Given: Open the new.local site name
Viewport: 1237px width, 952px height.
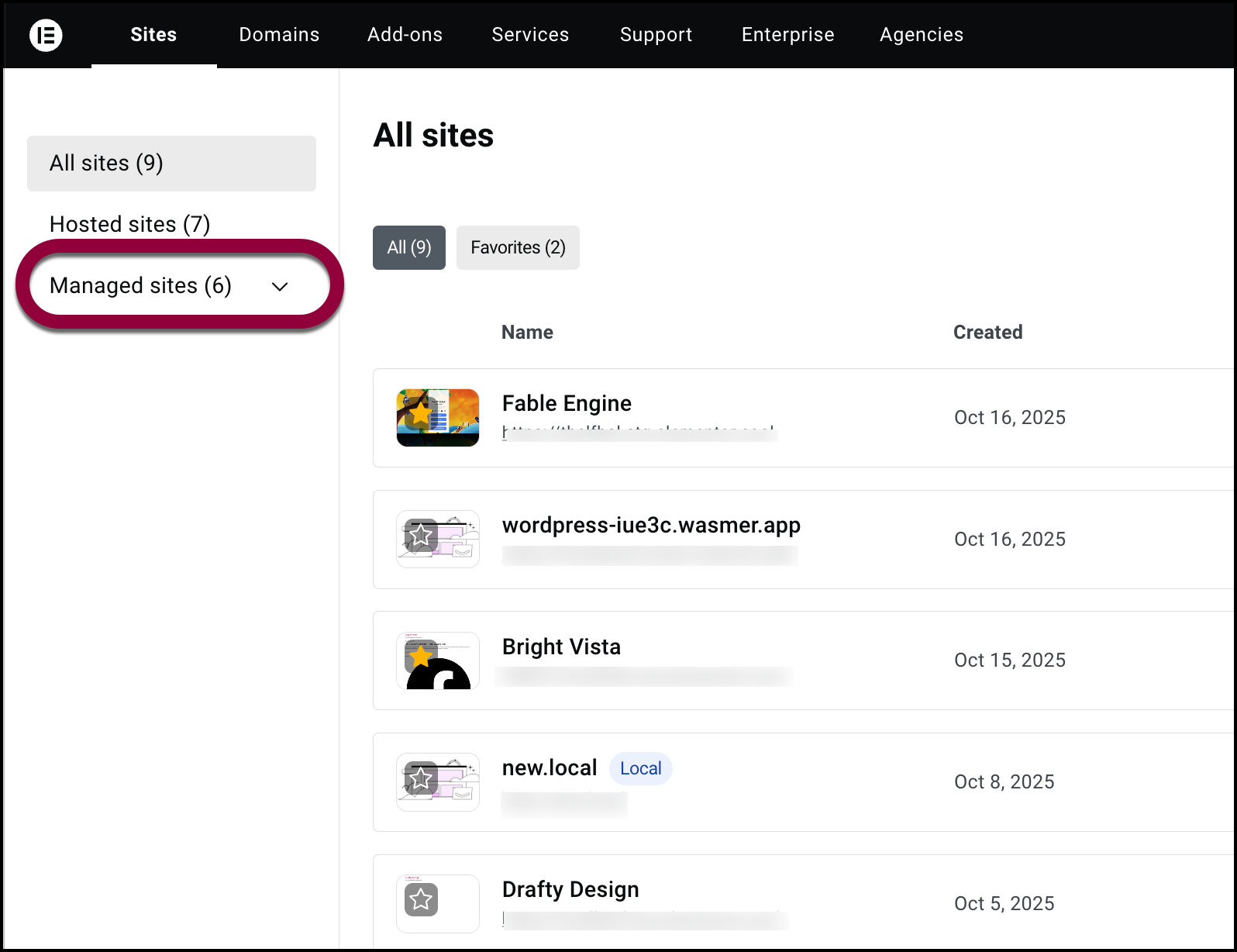Looking at the screenshot, I should [x=550, y=768].
